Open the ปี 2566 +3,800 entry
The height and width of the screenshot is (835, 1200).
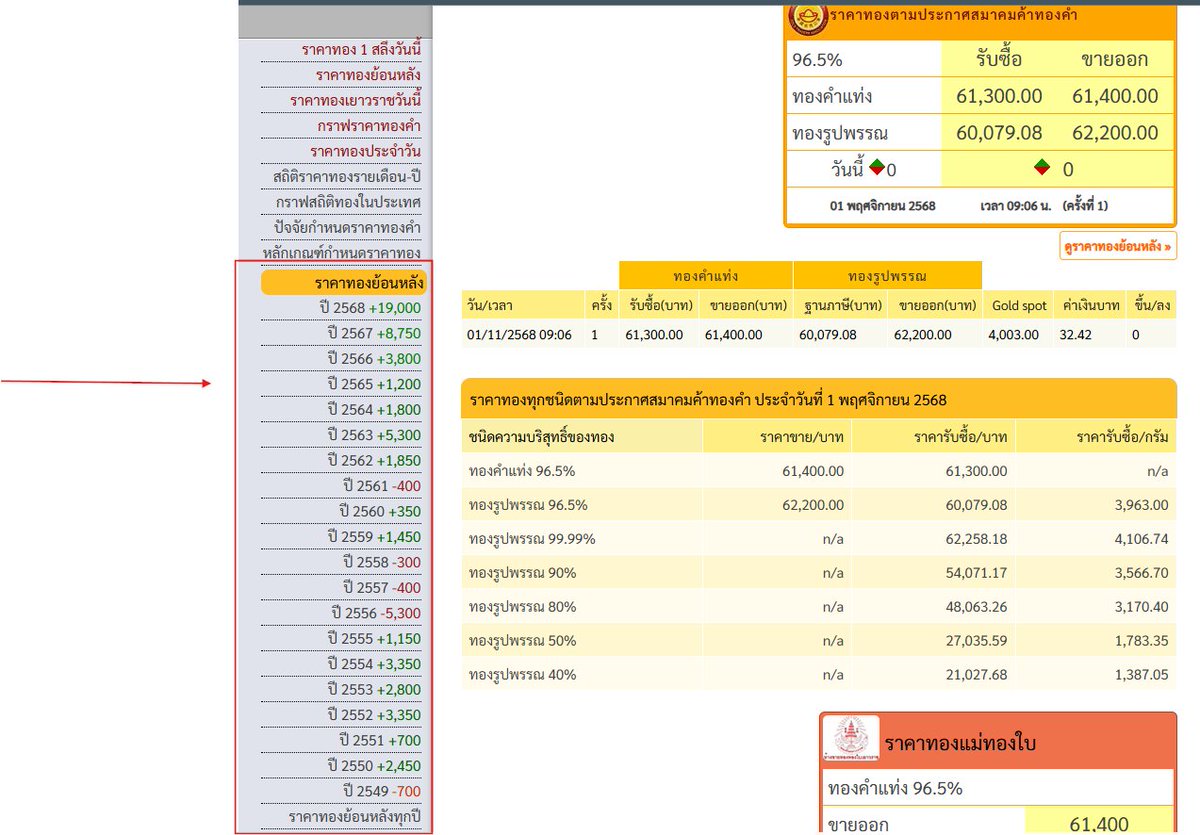[374, 359]
